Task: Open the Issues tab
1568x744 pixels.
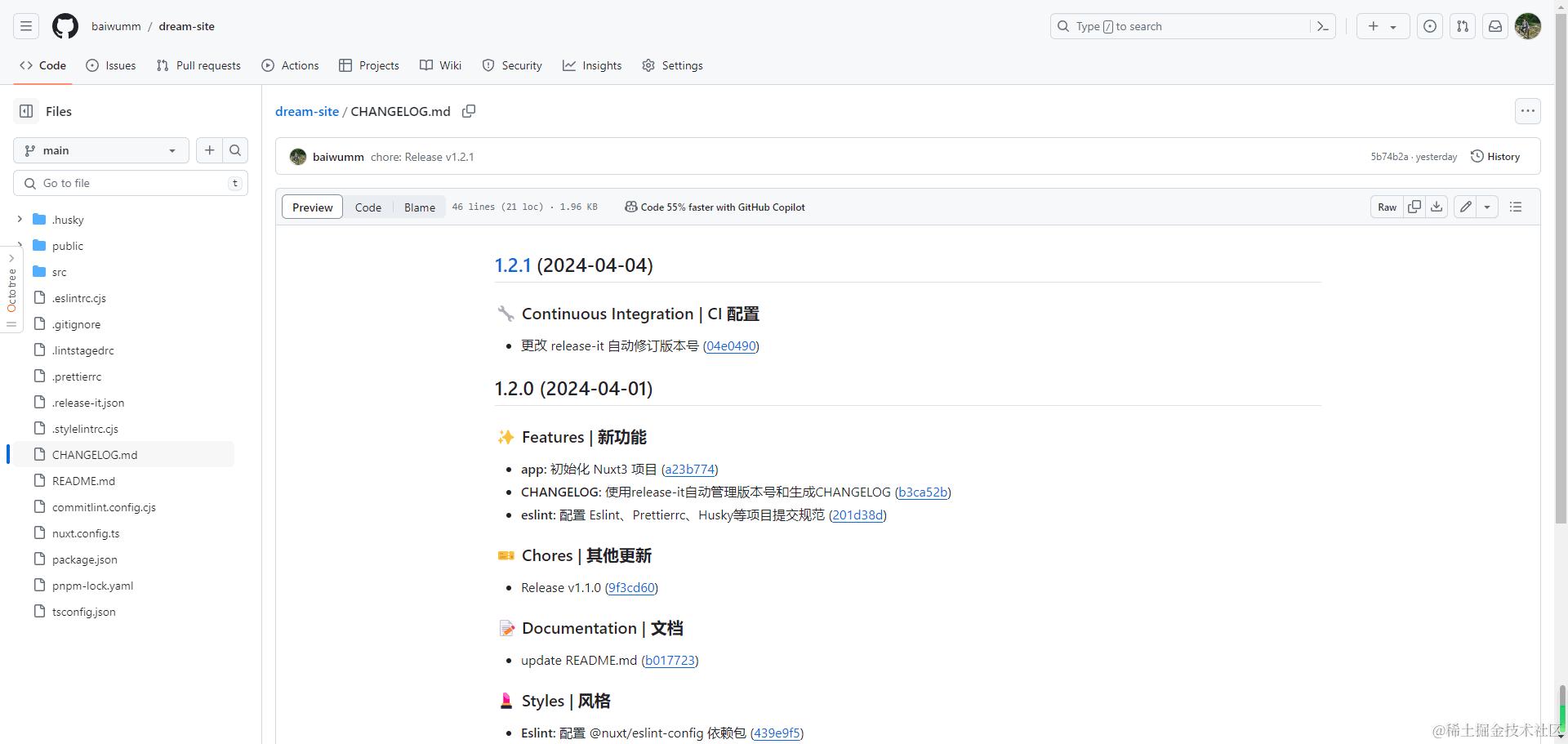Action: pos(111,65)
